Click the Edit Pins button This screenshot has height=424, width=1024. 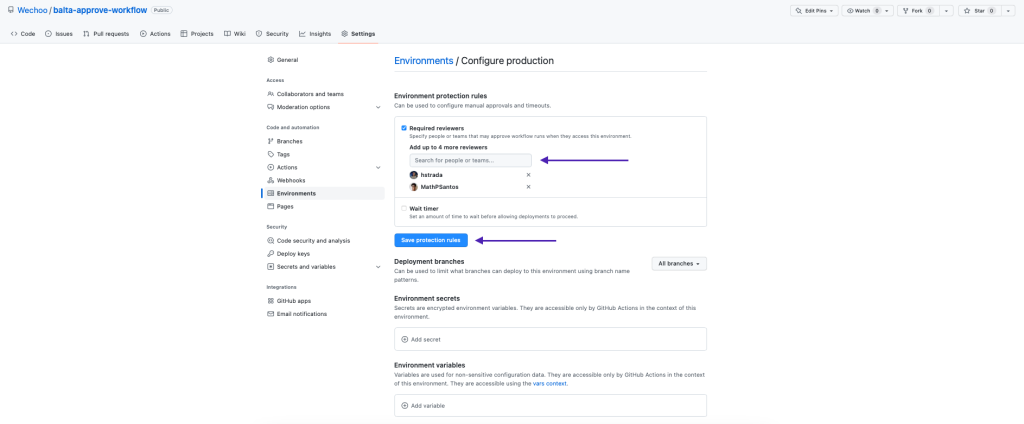tap(813, 11)
